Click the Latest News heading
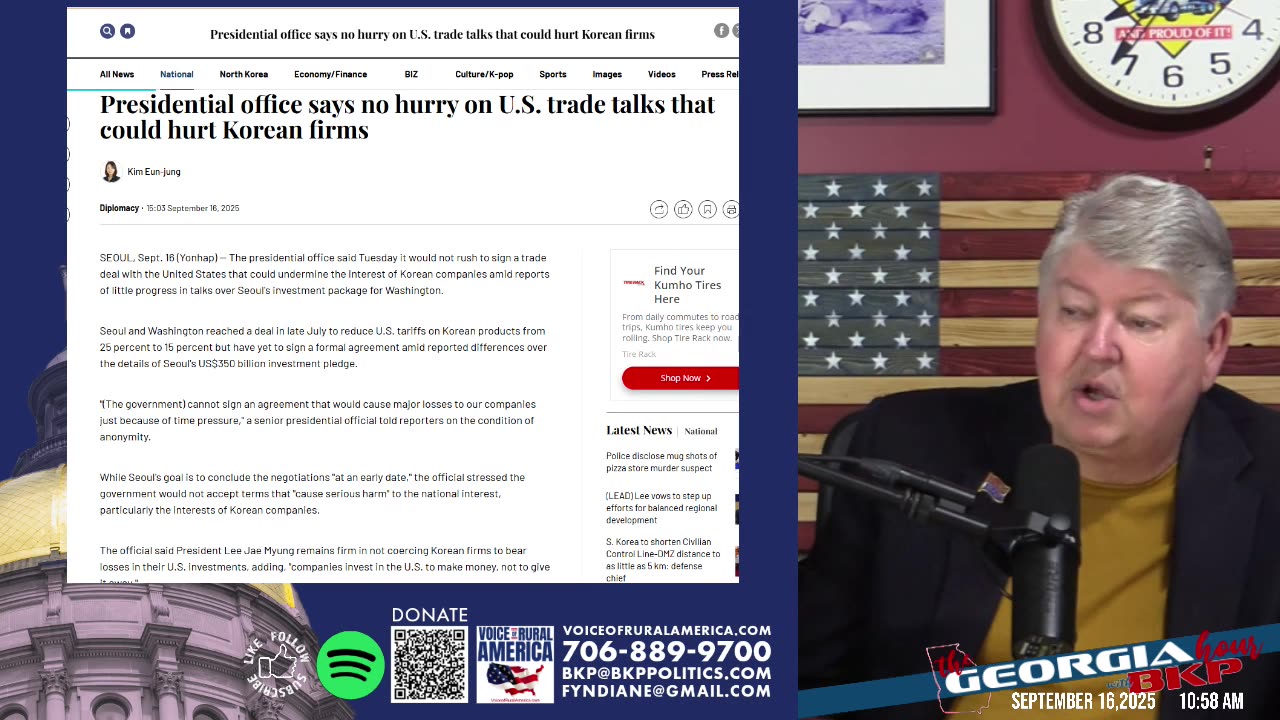This screenshot has width=1280, height=720. (639, 430)
